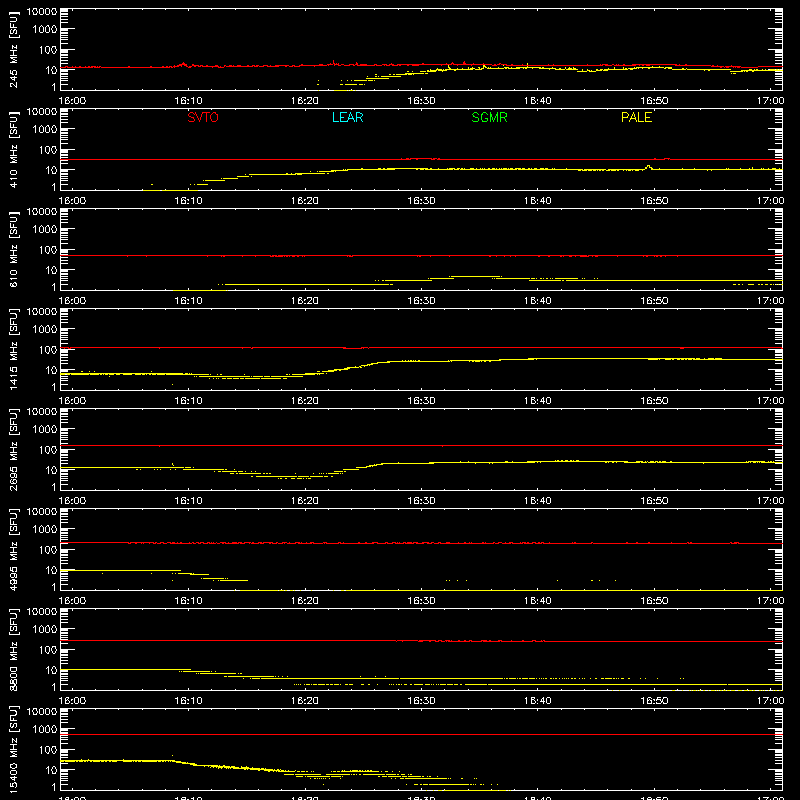Click the 1000 tick of the 410 MHz axis
Image resolution: width=800 pixels, height=800 pixels.
coord(45,130)
